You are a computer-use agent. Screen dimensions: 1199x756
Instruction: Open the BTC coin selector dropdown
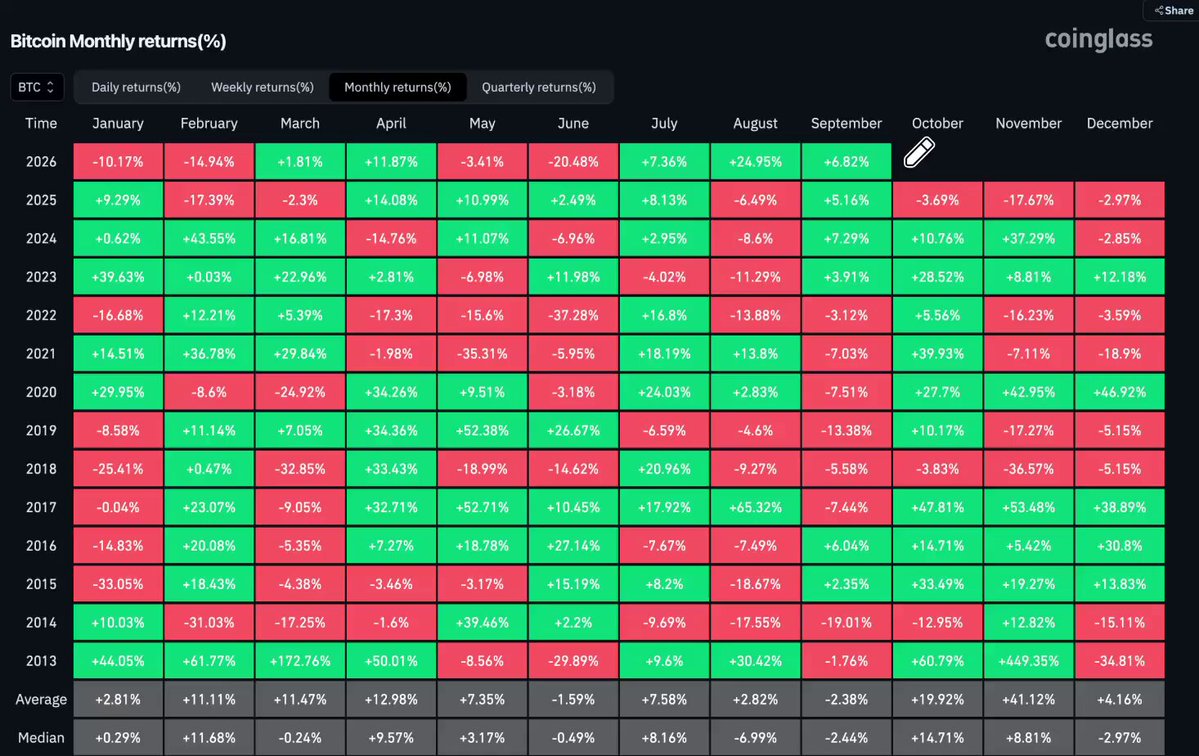37,87
